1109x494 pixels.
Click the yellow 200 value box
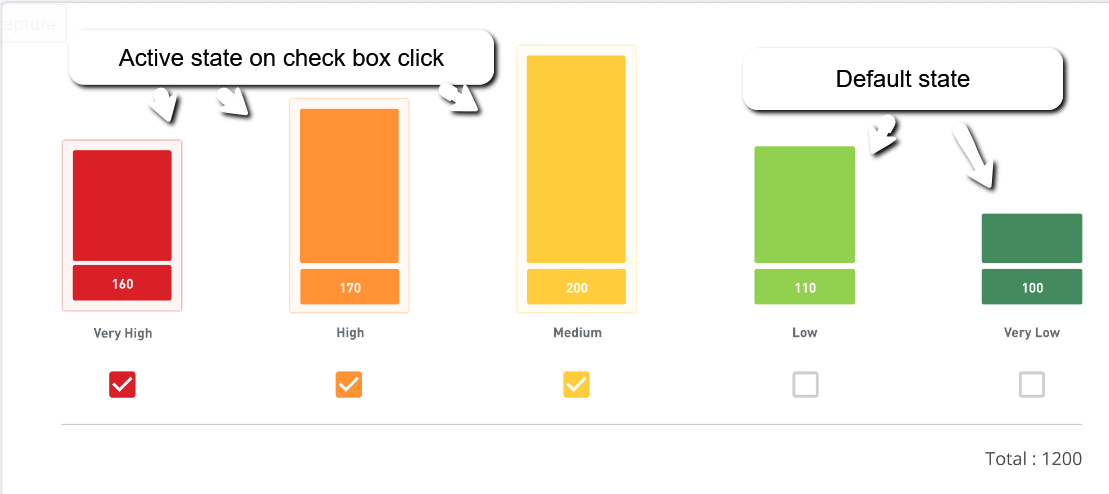[576, 287]
